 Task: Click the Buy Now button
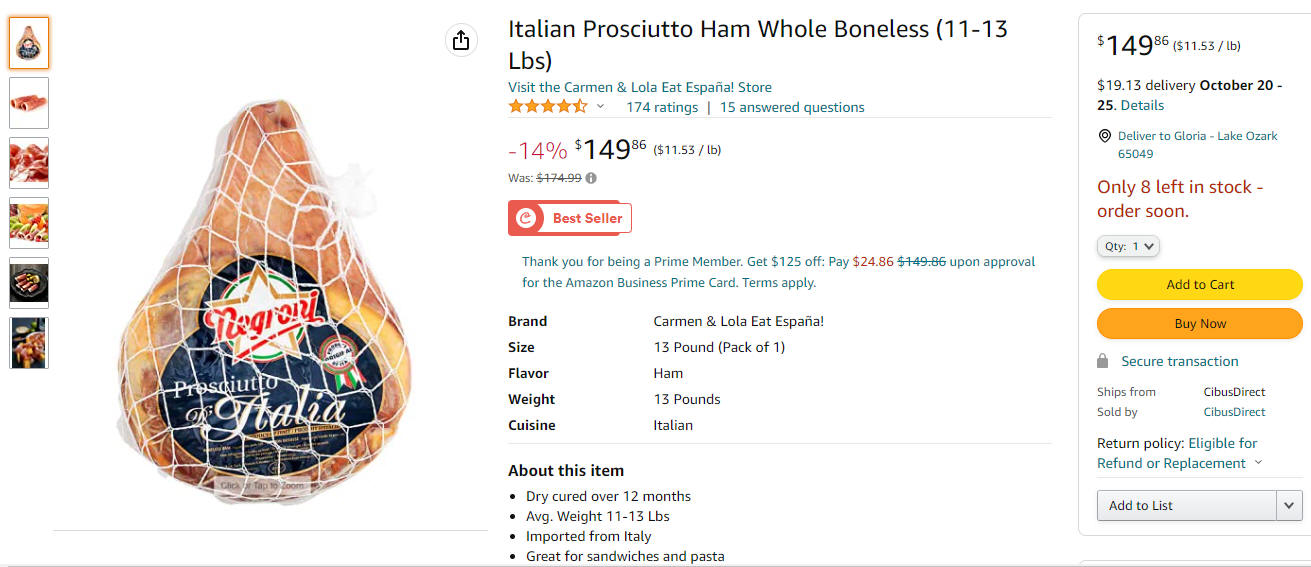click(x=1200, y=323)
